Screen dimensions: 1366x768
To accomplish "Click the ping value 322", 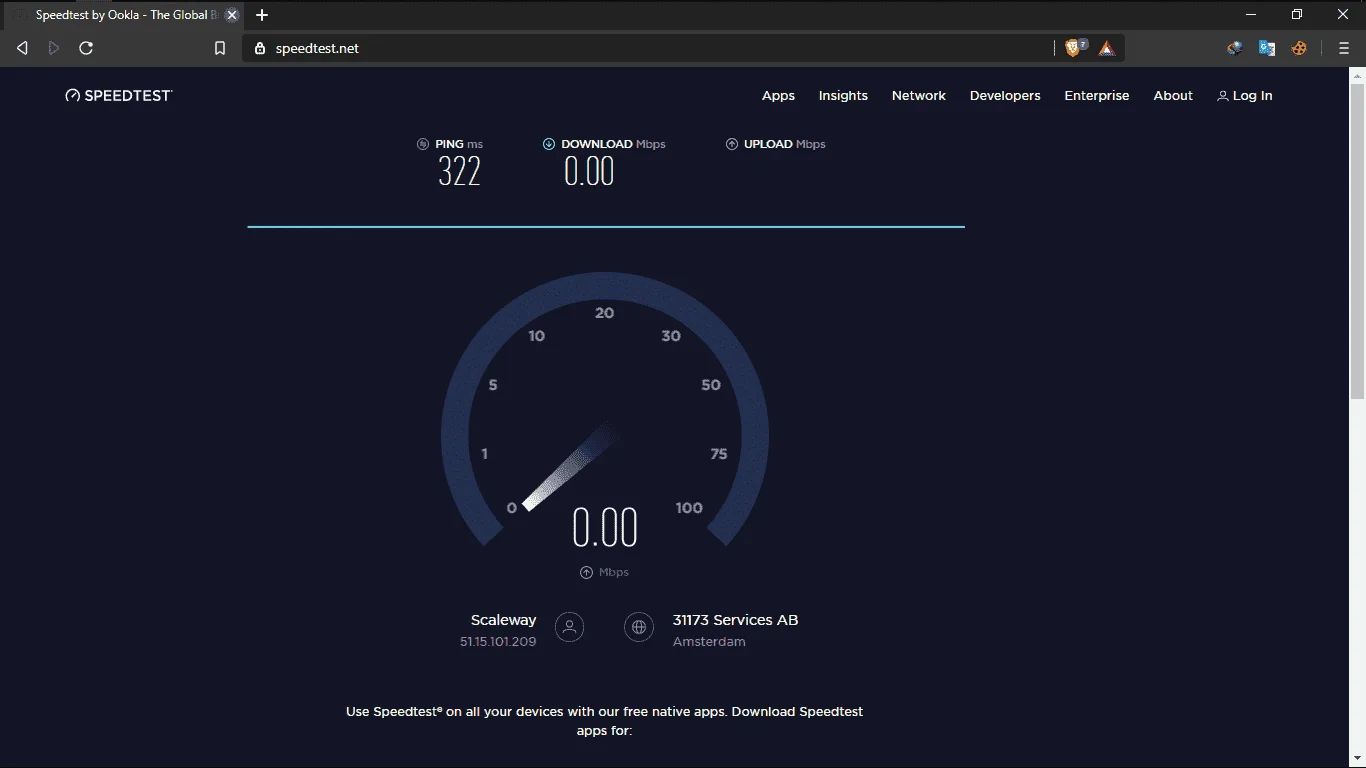I will 460,172.
